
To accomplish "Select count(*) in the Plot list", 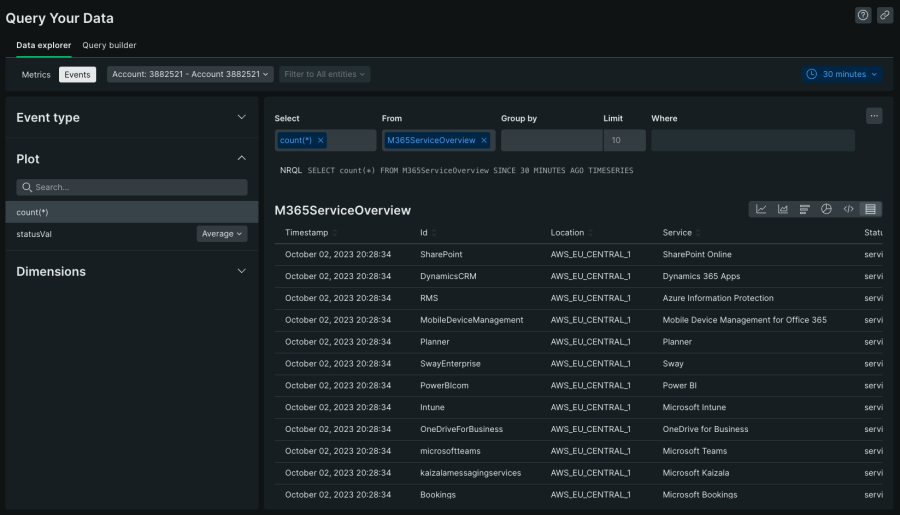I will (x=131, y=212).
